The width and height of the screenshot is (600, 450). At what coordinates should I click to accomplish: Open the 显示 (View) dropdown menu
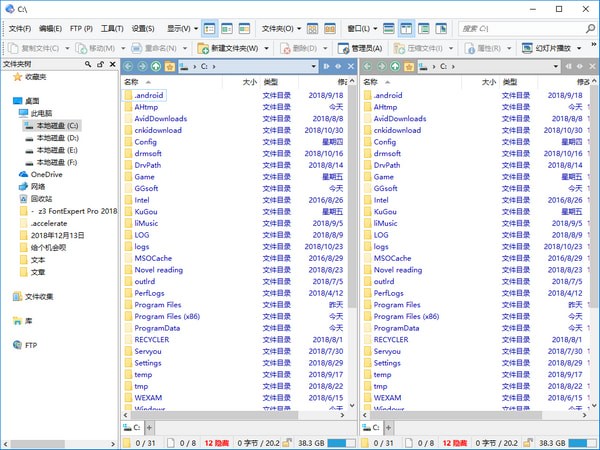[x=180, y=28]
